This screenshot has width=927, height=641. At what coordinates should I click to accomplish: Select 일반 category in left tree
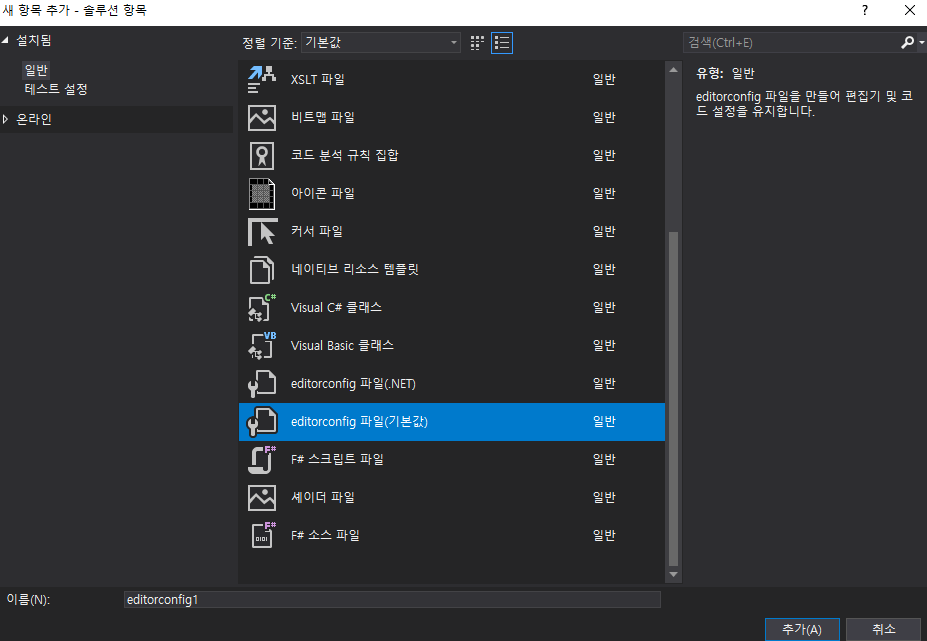[x=36, y=70]
